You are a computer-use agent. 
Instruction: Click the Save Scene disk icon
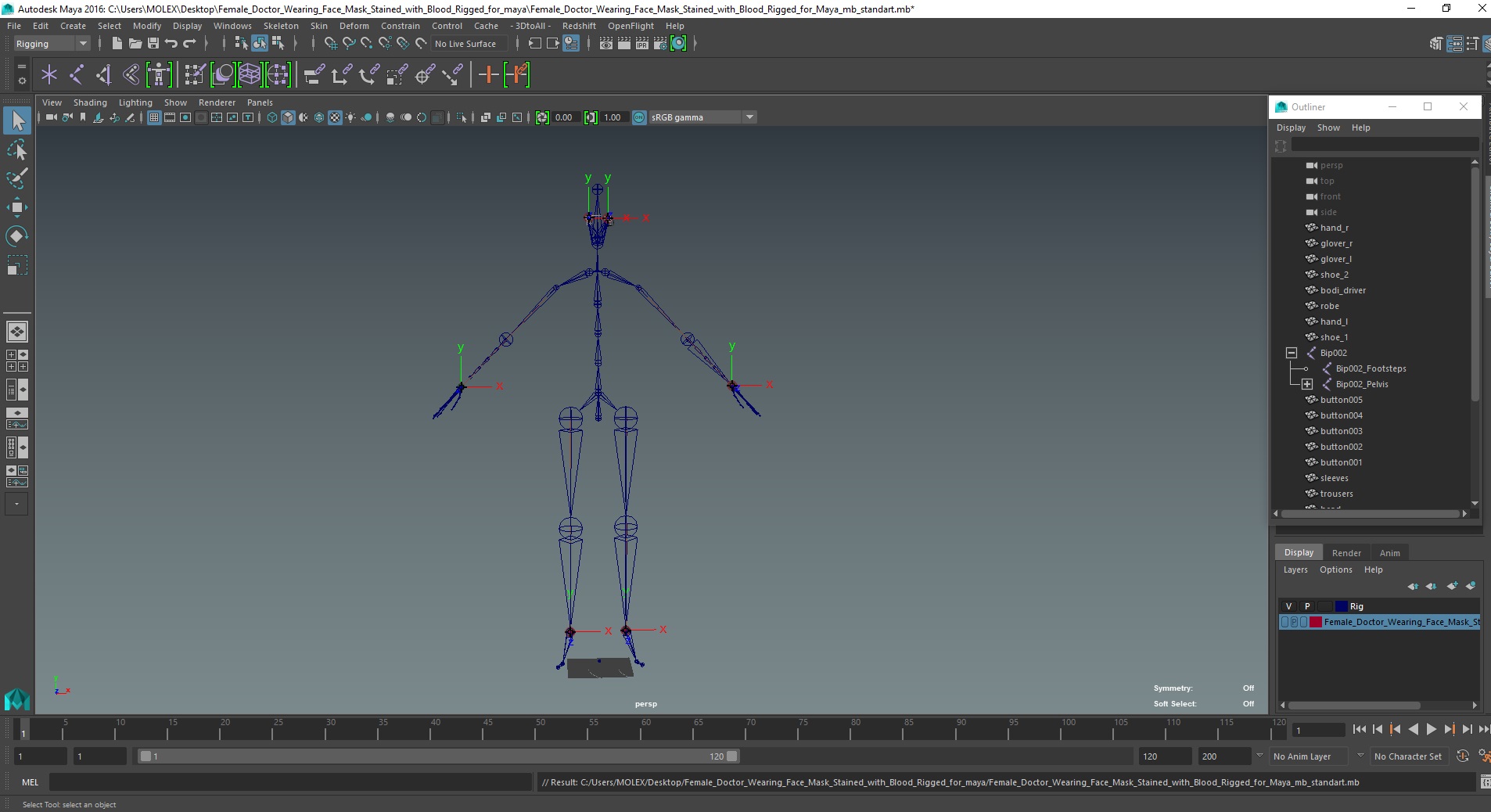[153, 44]
